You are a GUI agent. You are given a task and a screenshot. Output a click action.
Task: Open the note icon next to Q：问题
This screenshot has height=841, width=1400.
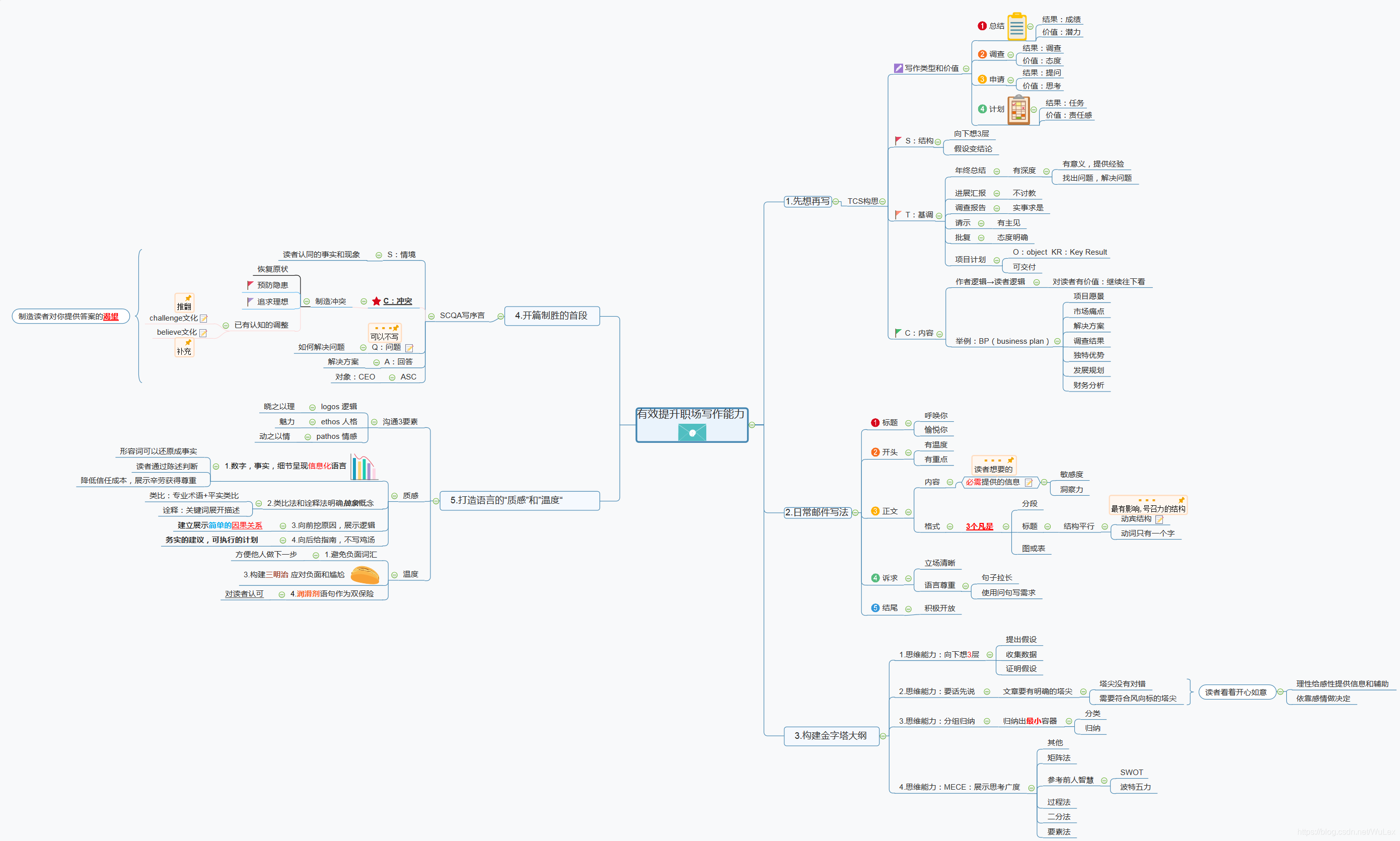[409, 348]
